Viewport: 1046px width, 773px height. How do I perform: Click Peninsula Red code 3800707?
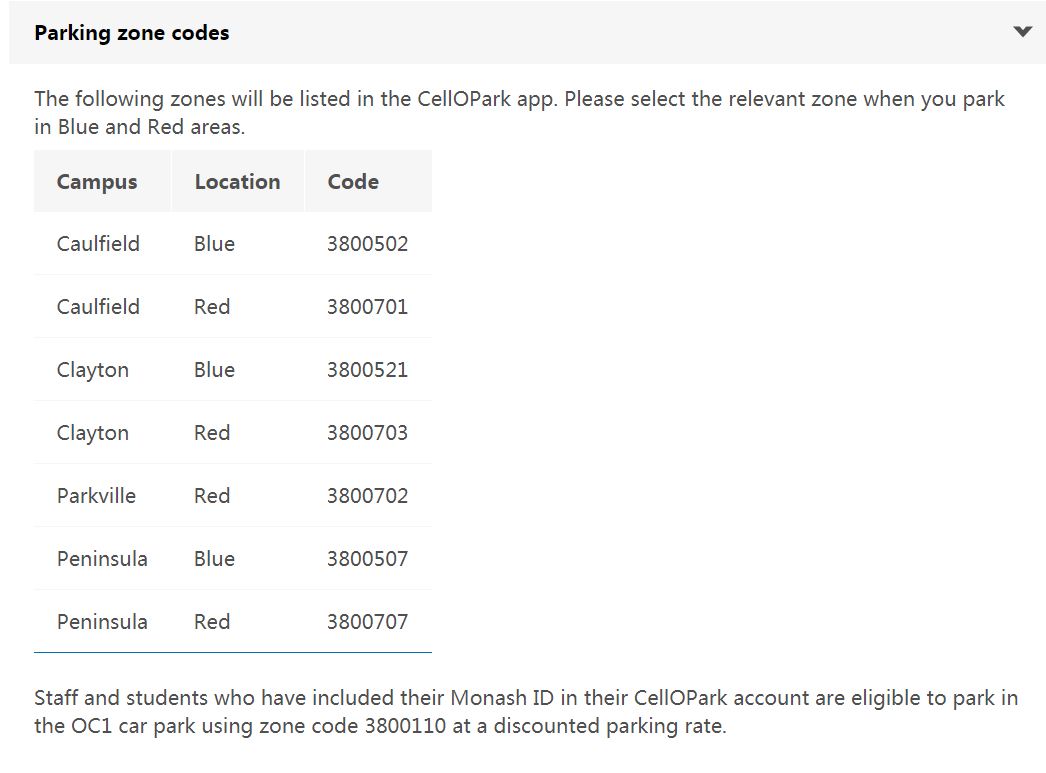coord(367,622)
